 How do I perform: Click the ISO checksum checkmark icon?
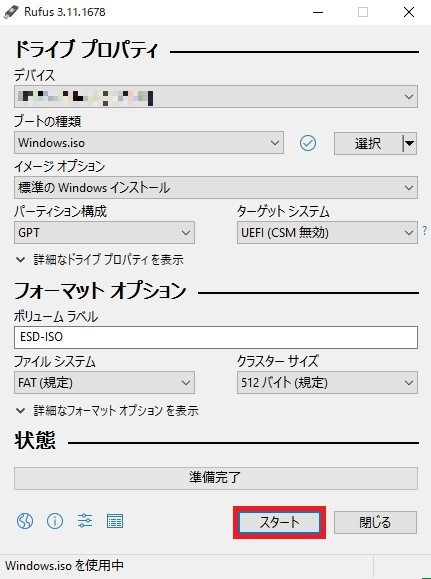[308, 143]
